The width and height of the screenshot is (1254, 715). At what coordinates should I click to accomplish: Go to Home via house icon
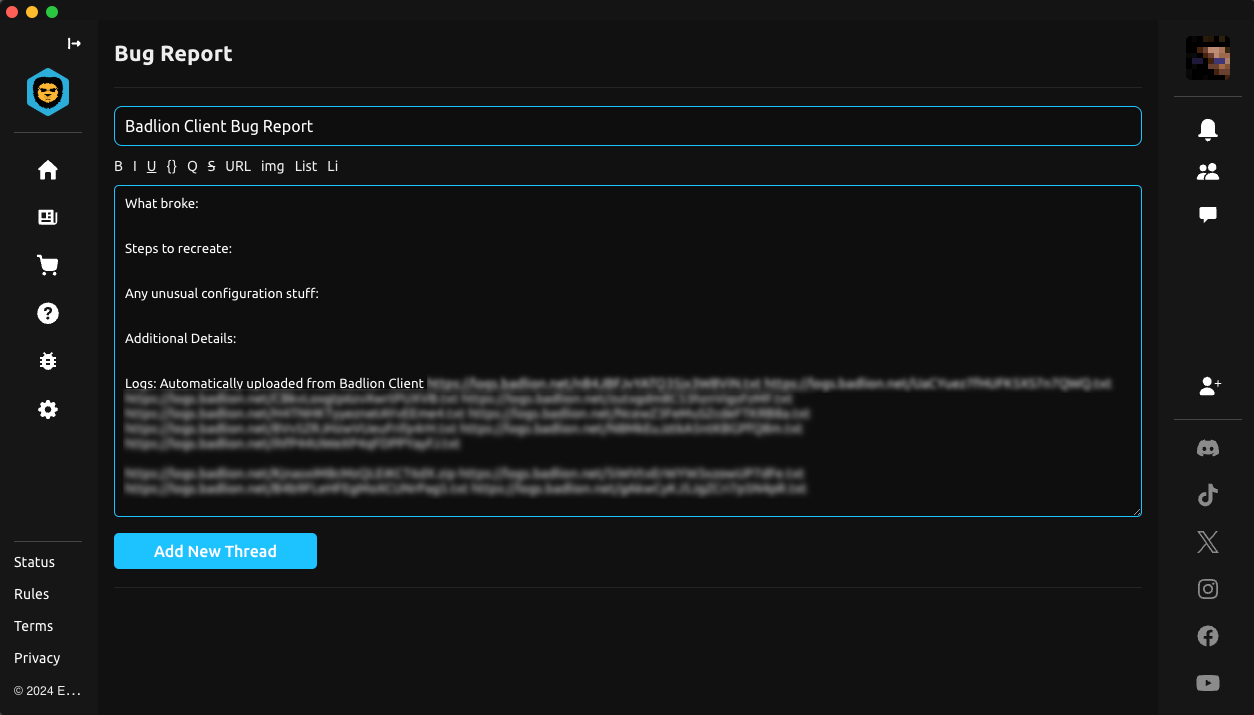coord(48,170)
